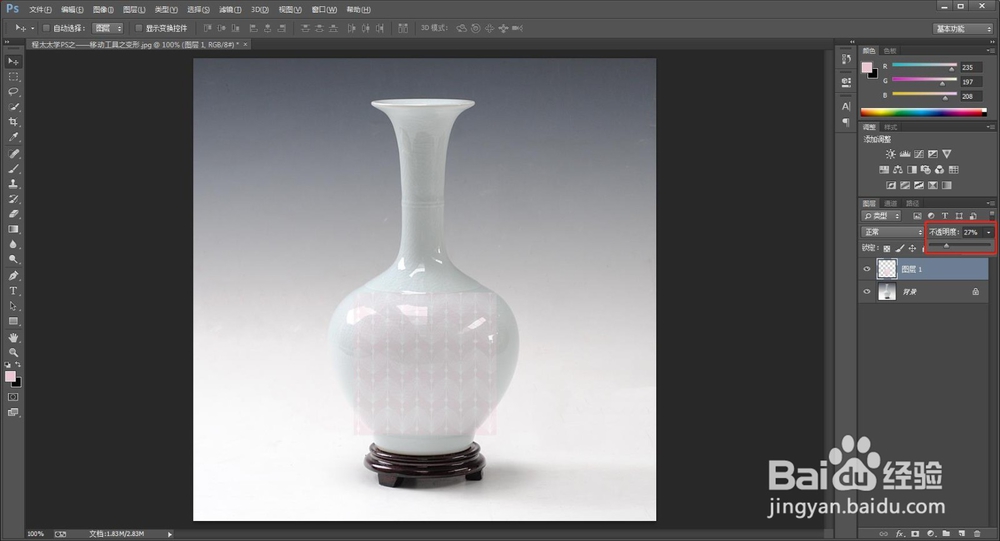Select the Eraser tool
The width and height of the screenshot is (1000, 541).
point(13,214)
